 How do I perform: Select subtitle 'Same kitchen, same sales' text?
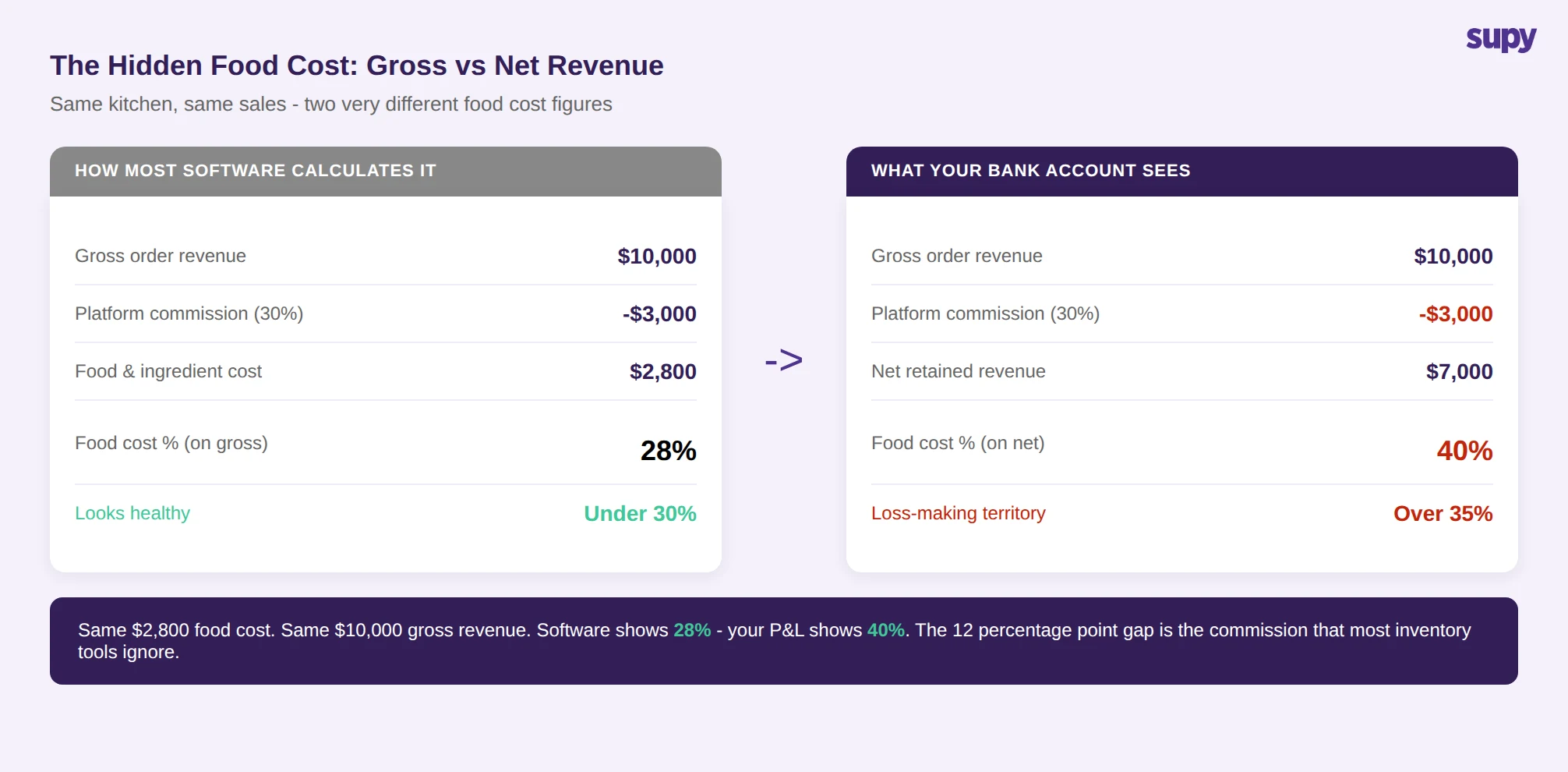click(168, 104)
